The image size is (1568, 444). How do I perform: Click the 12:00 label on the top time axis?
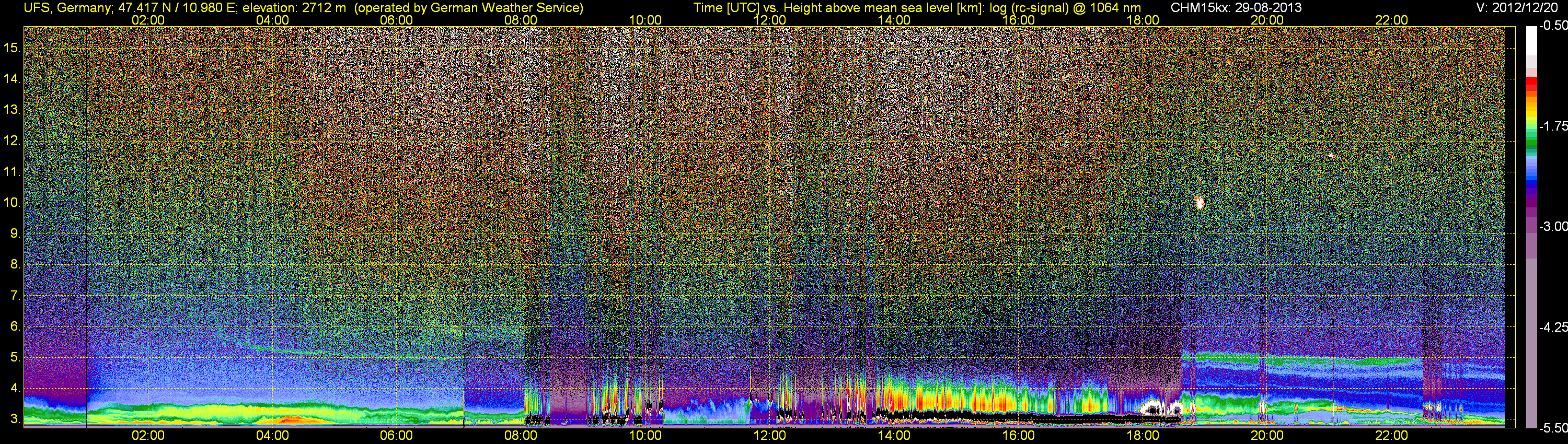769,20
